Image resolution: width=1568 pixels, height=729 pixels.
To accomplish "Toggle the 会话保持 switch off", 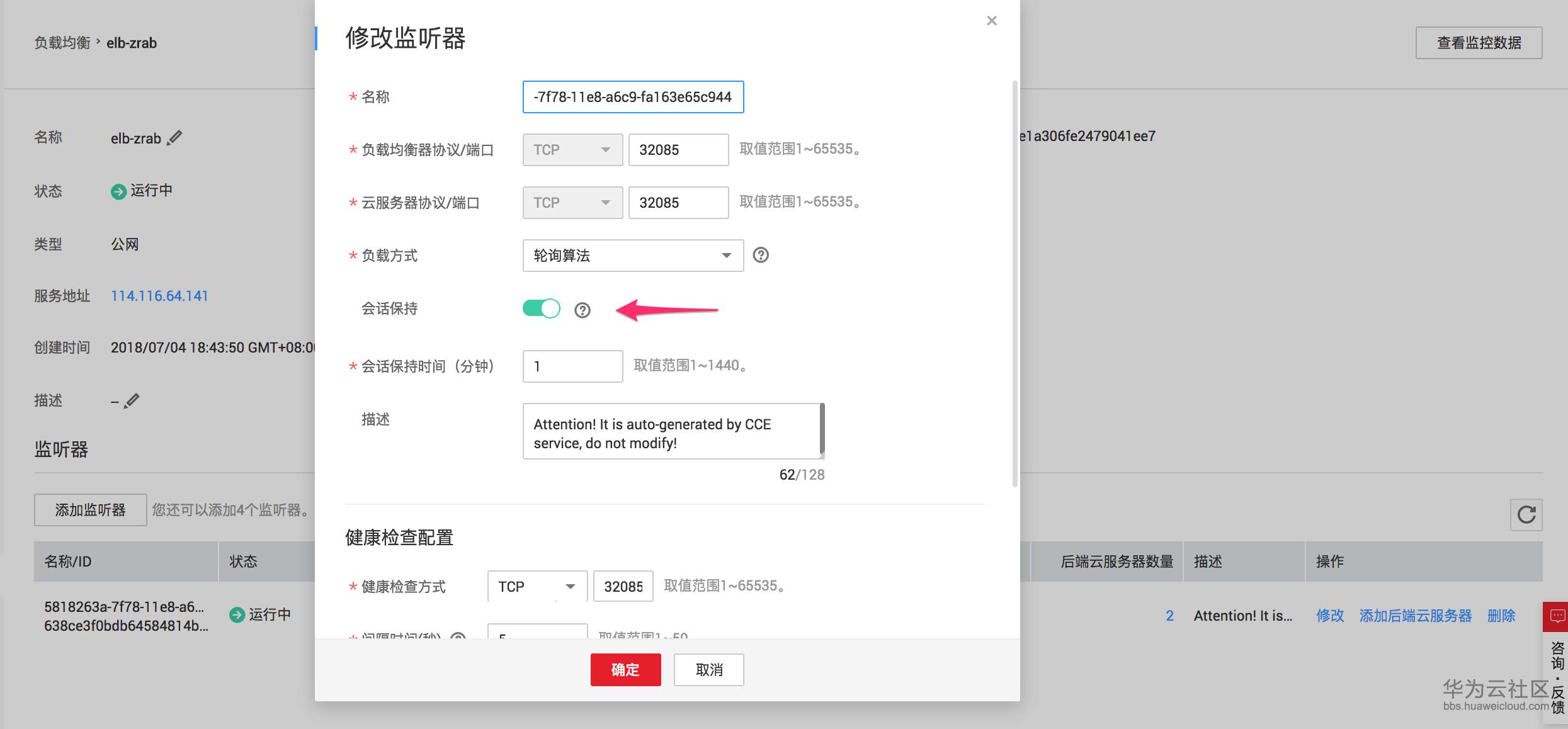I will [541, 308].
